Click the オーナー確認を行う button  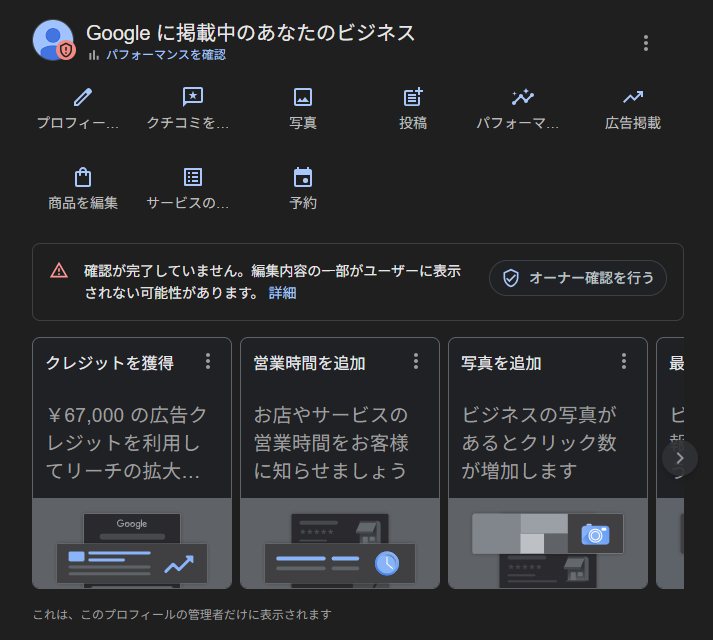pyautogui.click(x=578, y=278)
